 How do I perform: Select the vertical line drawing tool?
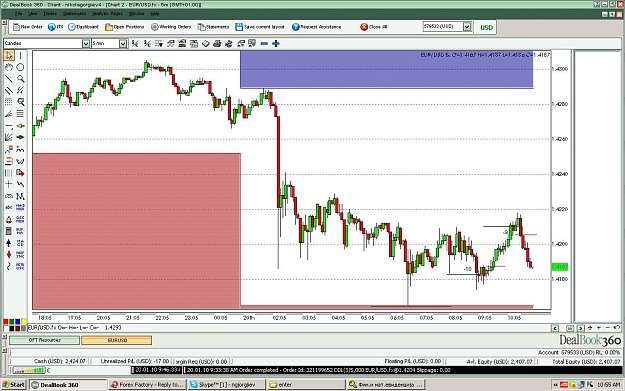click(x=20, y=55)
